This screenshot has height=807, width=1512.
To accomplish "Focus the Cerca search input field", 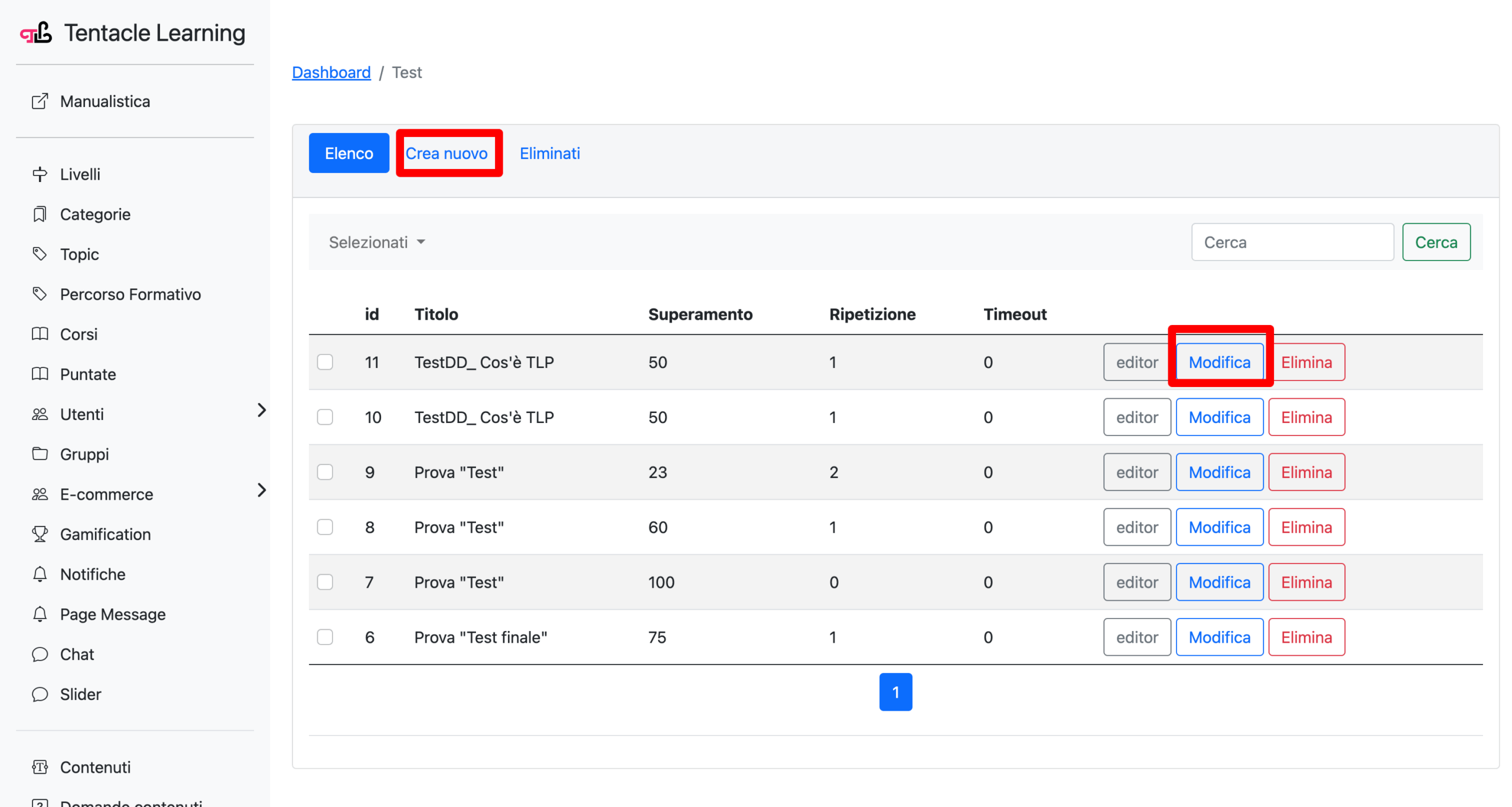I will point(1292,242).
